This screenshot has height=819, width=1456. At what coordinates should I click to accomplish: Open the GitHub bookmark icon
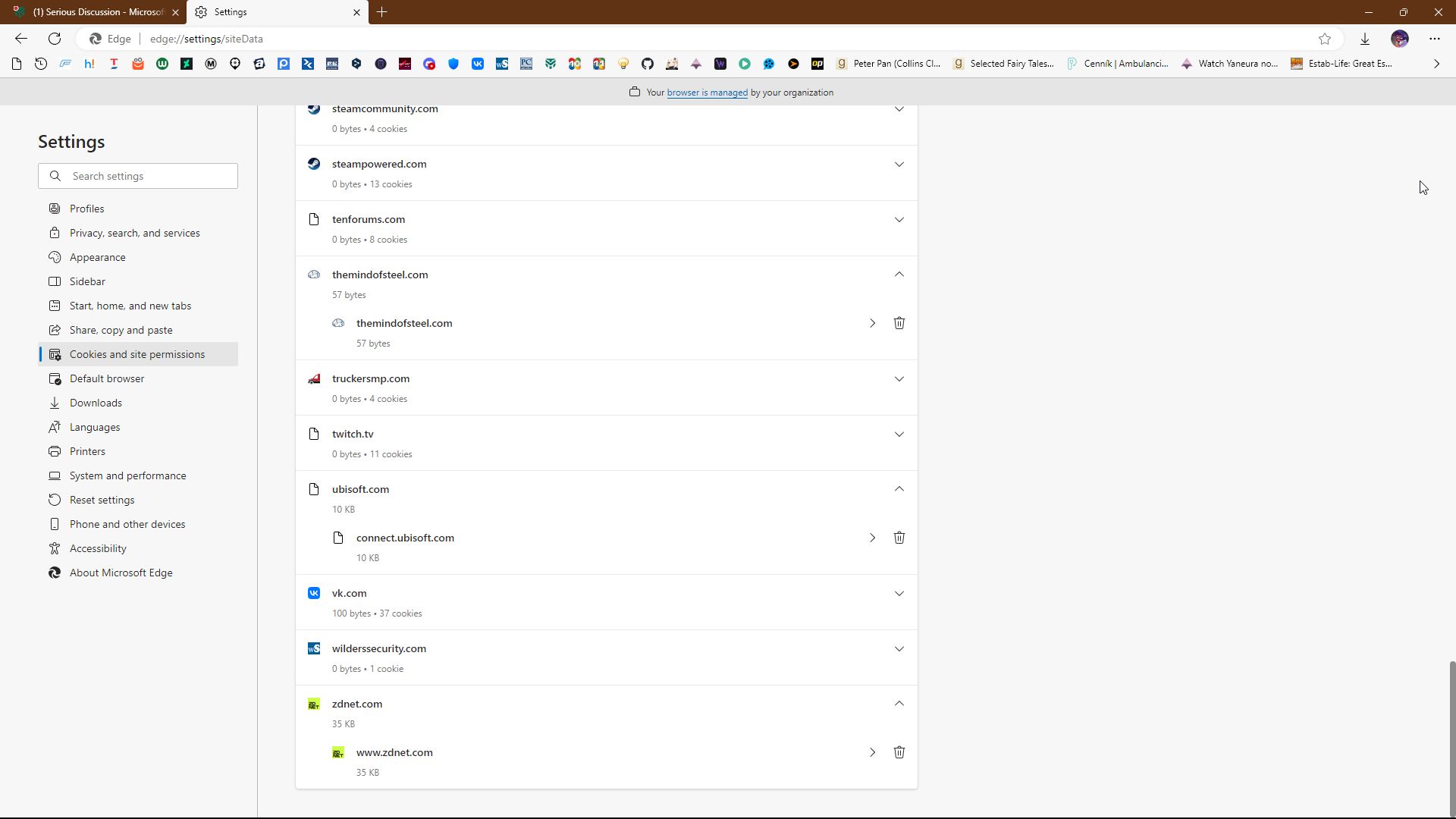647,64
